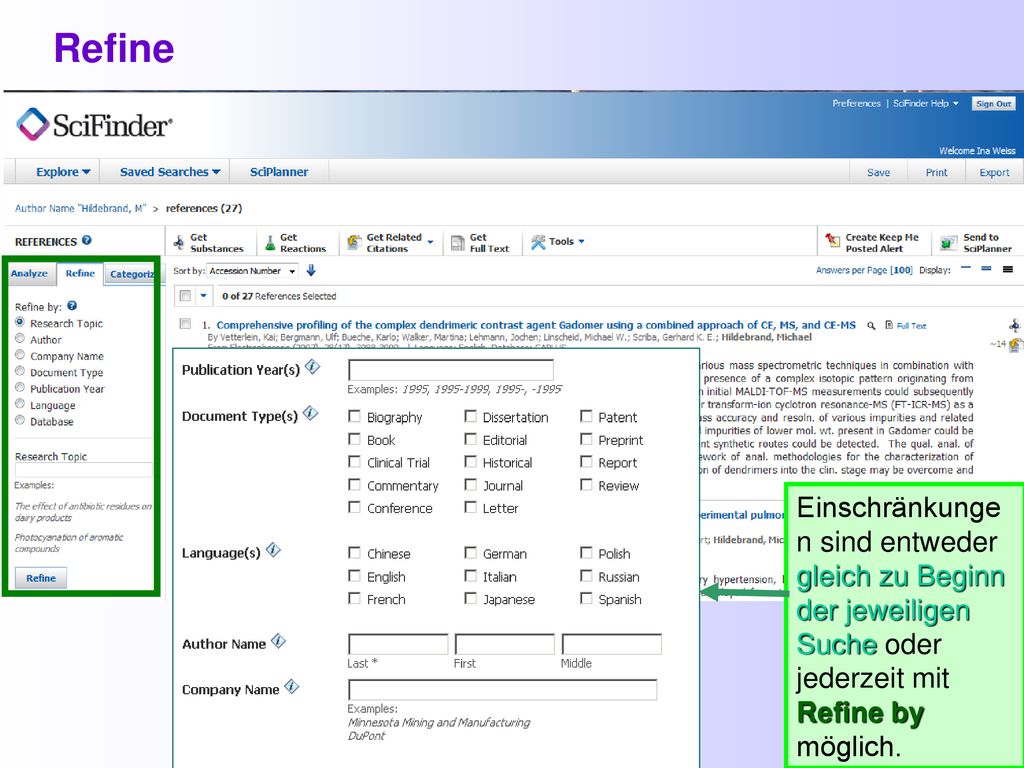
Task: Click the Get Reactions flask icon
Action: (x=270, y=243)
